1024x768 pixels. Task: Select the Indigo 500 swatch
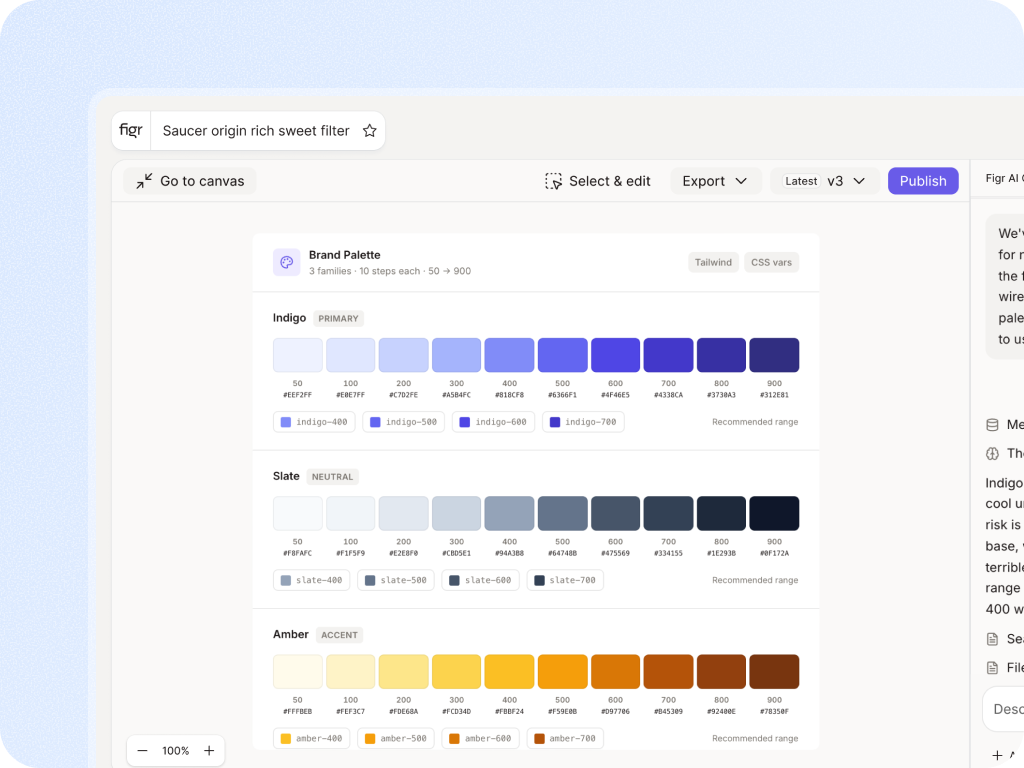click(562, 355)
